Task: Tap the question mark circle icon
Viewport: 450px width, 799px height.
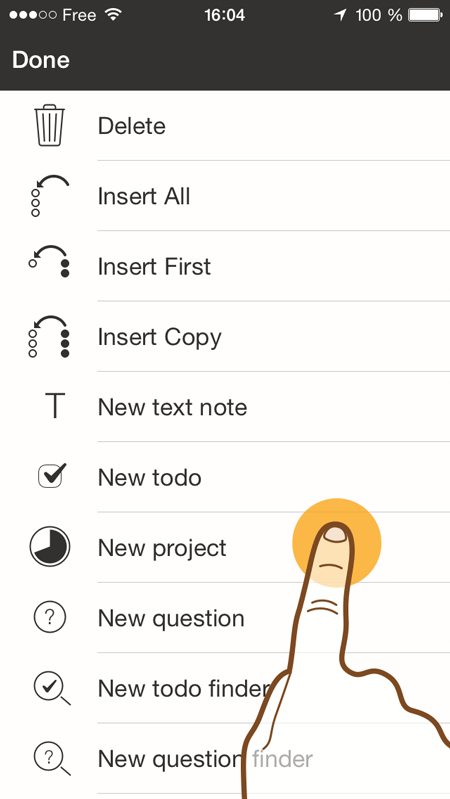Action: point(49,617)
